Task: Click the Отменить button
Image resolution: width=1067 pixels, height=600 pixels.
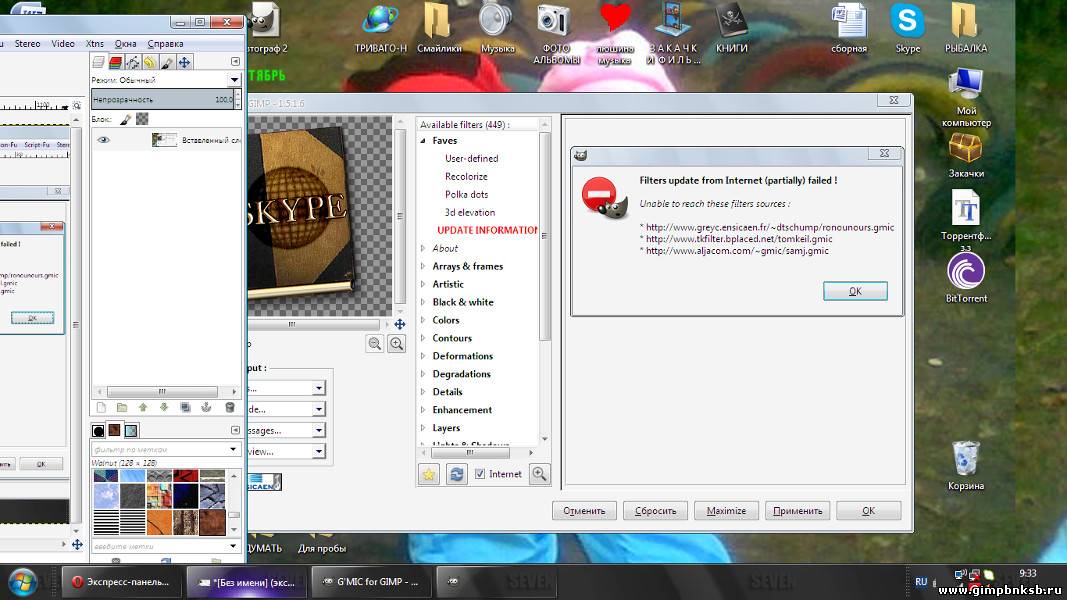Action: tap(584, 511)
